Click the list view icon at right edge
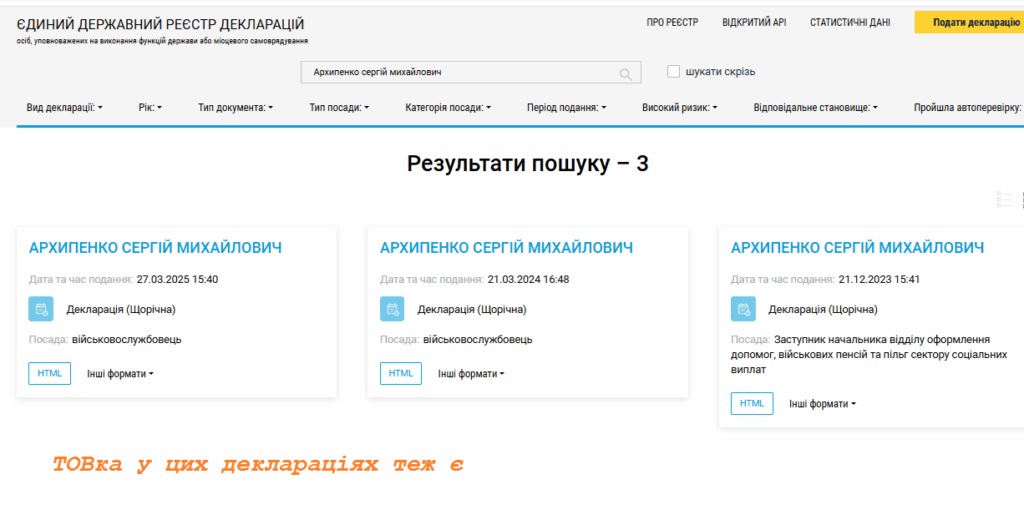Viewport: 1024px width, 515px height. click(1005, 200)
